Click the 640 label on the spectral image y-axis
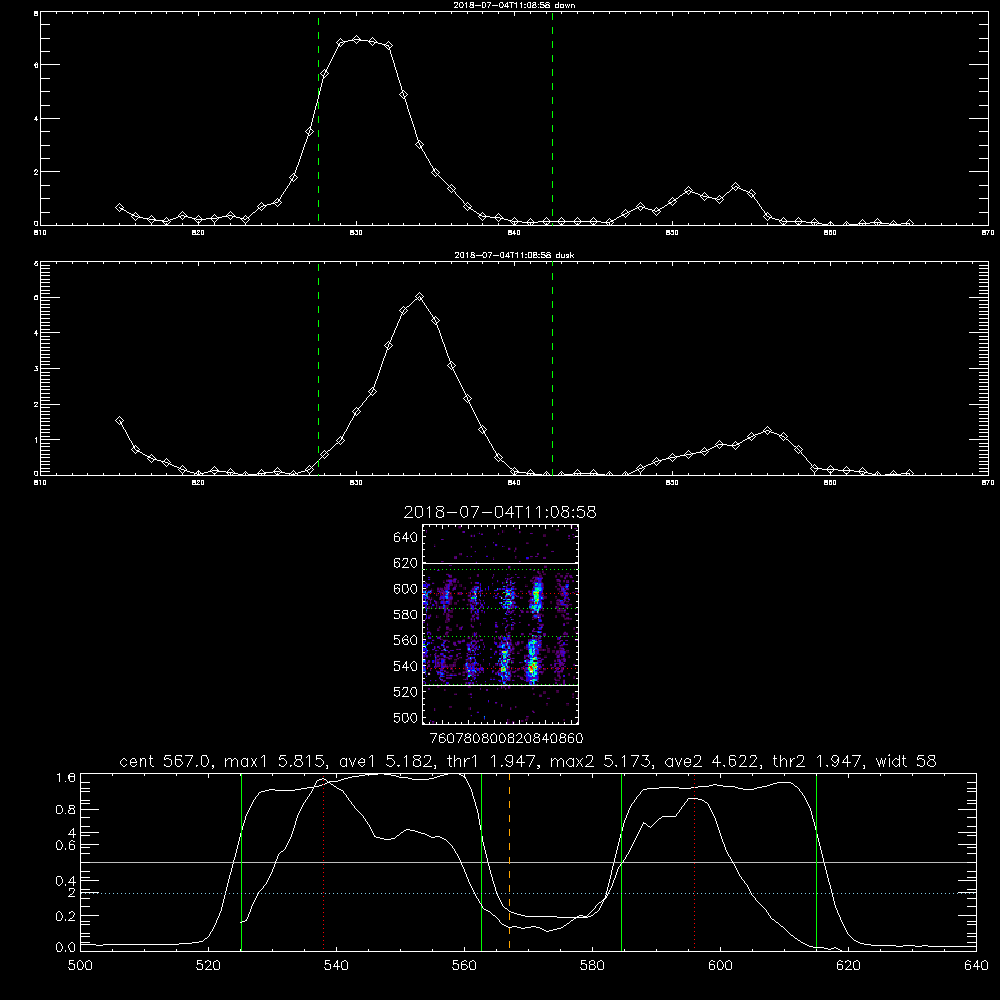 click(406, 538)
